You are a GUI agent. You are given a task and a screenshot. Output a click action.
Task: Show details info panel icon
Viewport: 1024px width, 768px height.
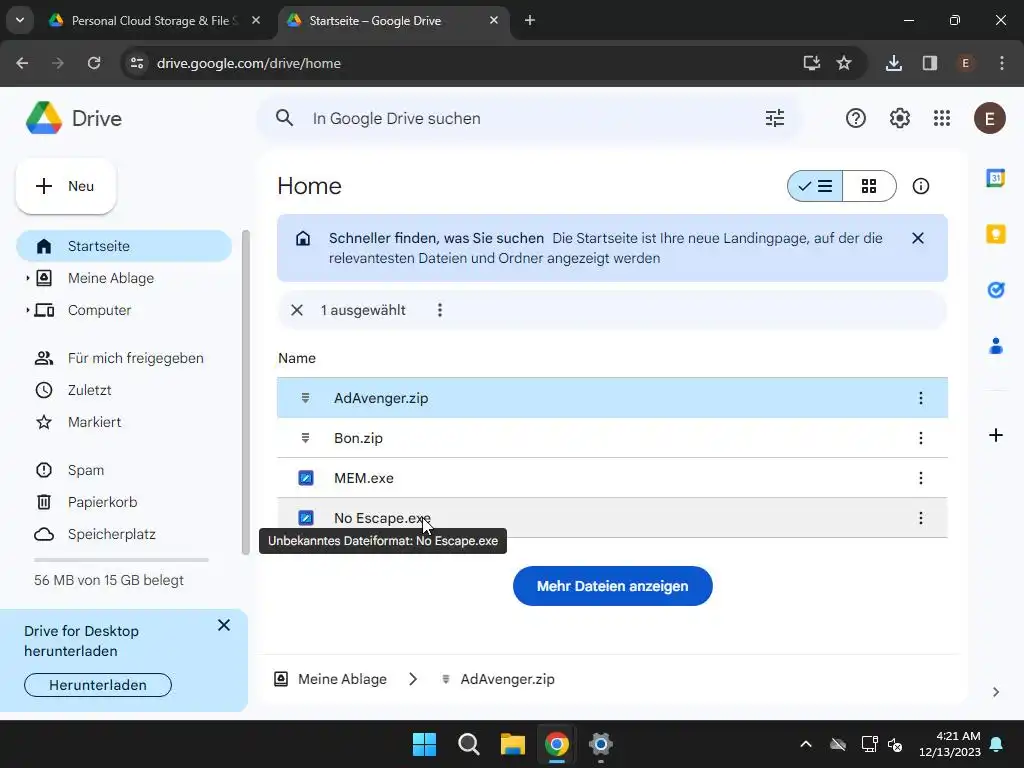(921, 186)
